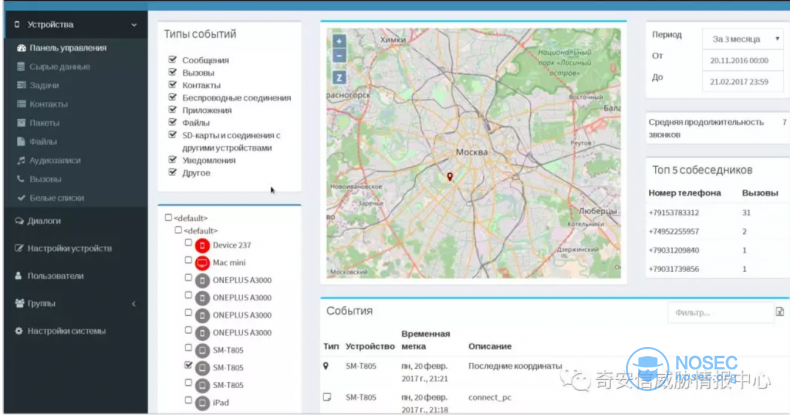Screen dimensions: 790x415
Task: Check the Device 237 checkbox
Action: pyautogui.click(x=188, y=243)
